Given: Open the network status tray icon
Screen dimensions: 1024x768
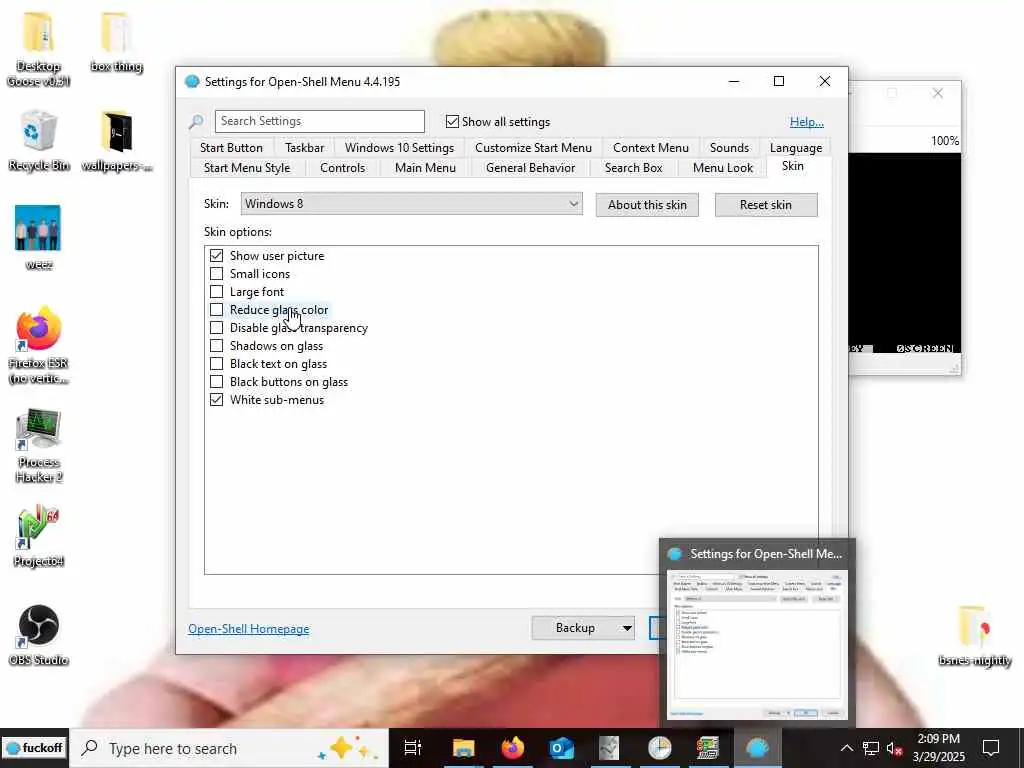Looking at the screenshot, I should (x=871, y=748).
